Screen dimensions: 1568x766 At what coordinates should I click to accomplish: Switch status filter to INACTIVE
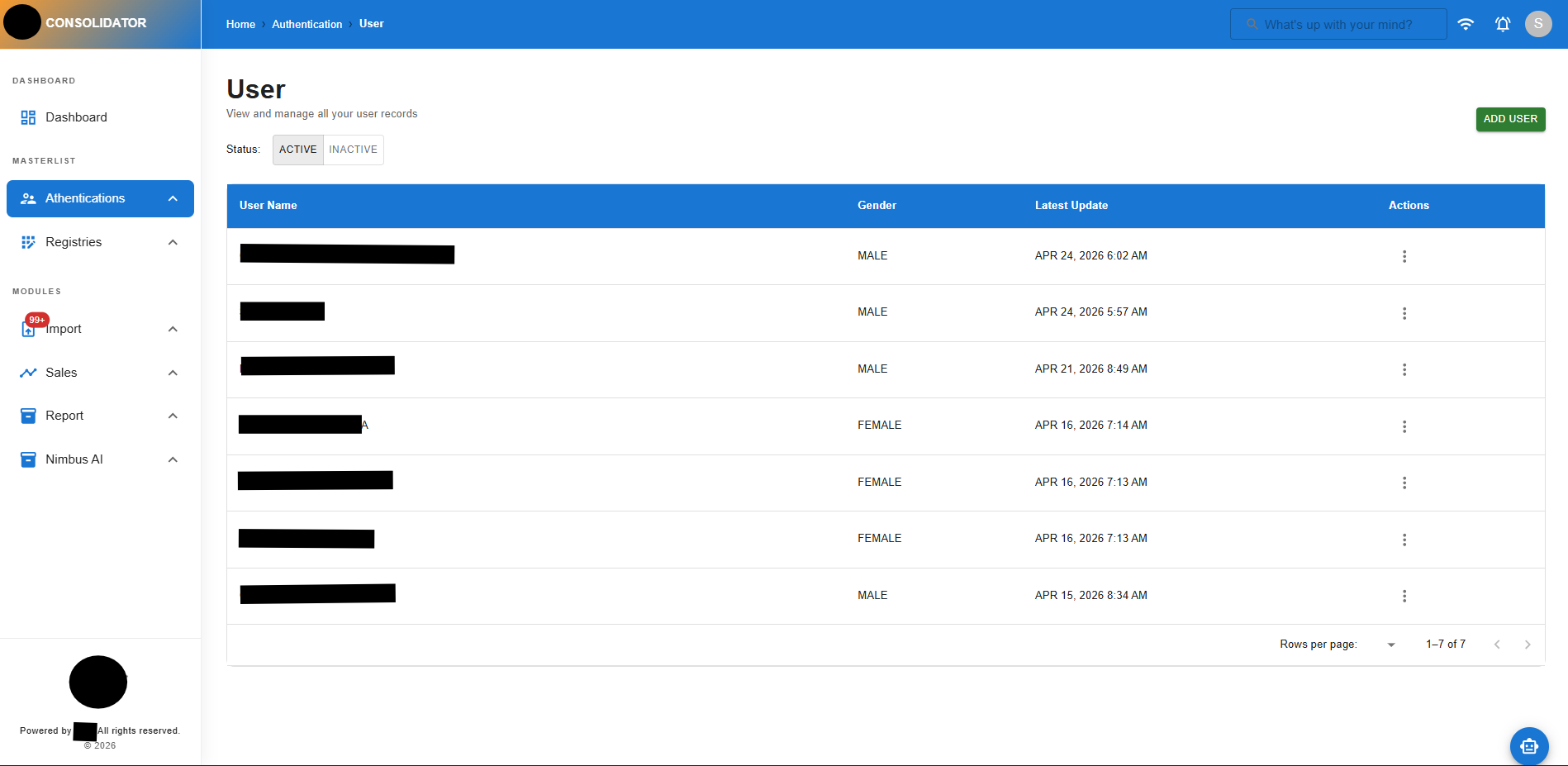point(353,150)
